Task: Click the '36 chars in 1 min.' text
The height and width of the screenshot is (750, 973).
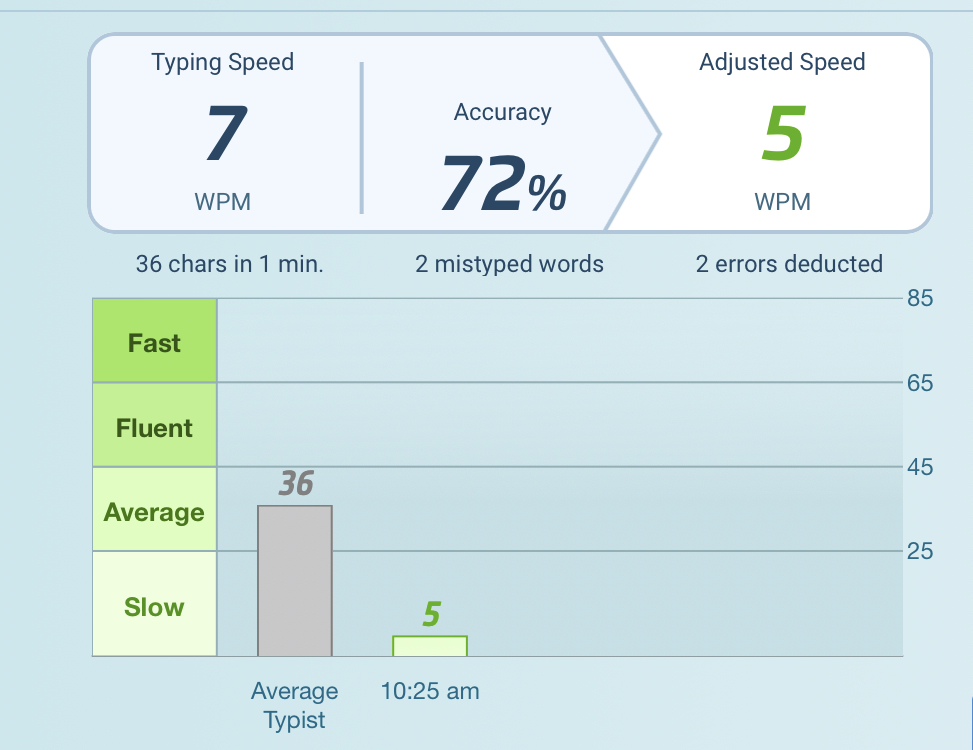Action: [x=230, y=265]
